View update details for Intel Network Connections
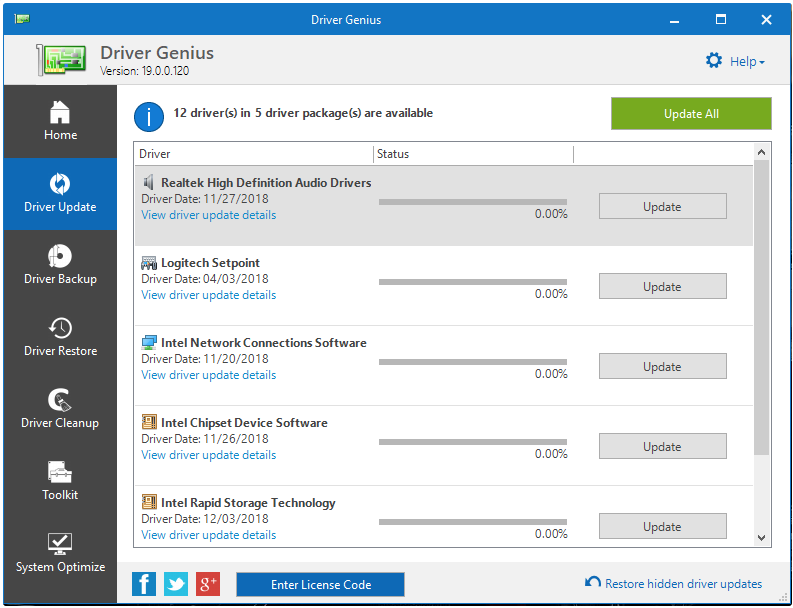Viewport: 793px width, 608px height. coord(208,375)
